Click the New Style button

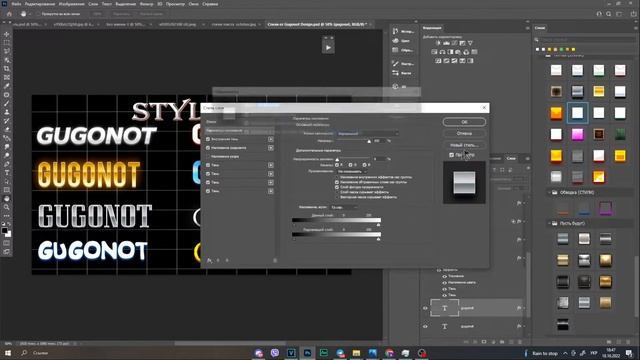(x=464, y=145)
